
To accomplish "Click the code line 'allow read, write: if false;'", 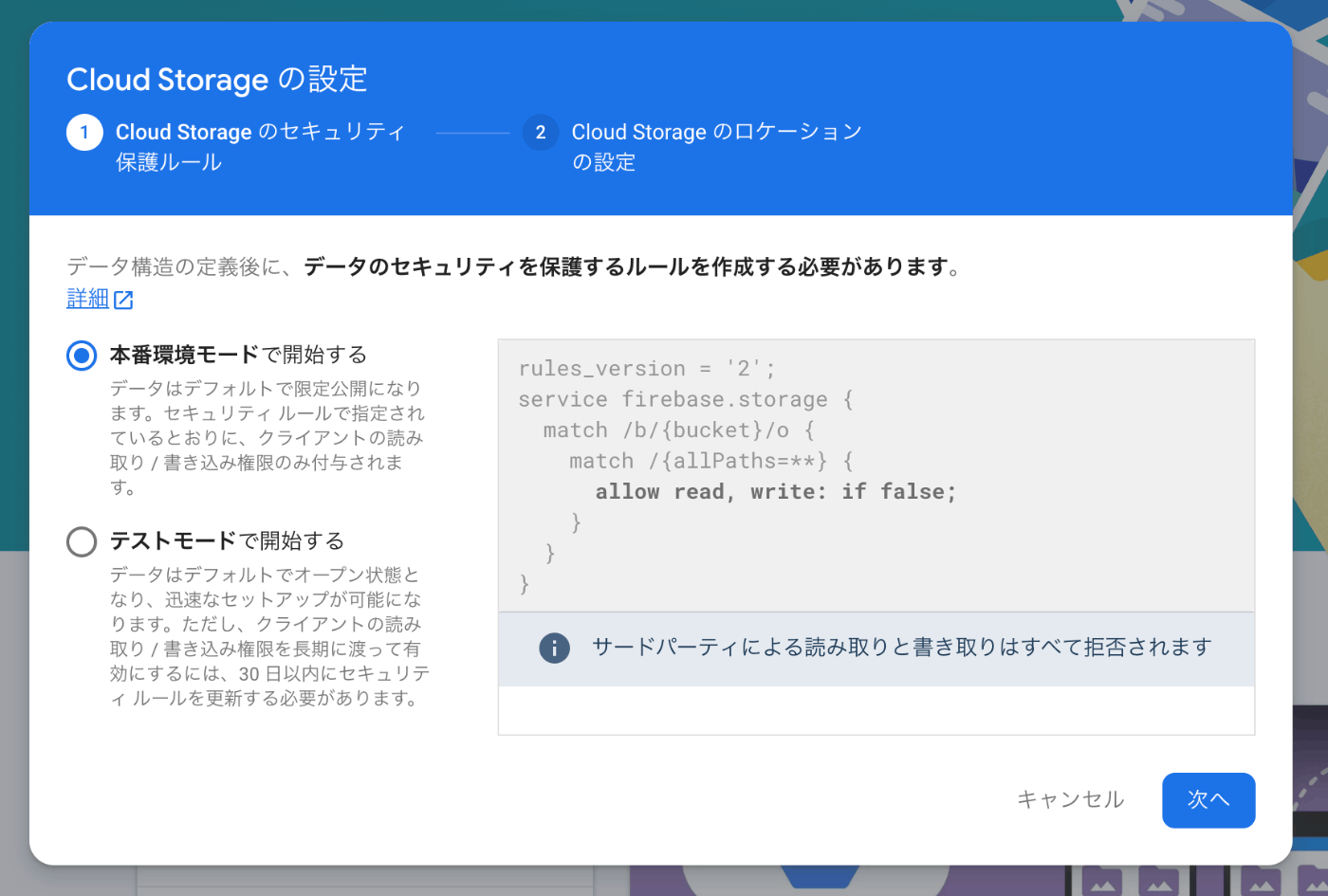I will point(776,492).
